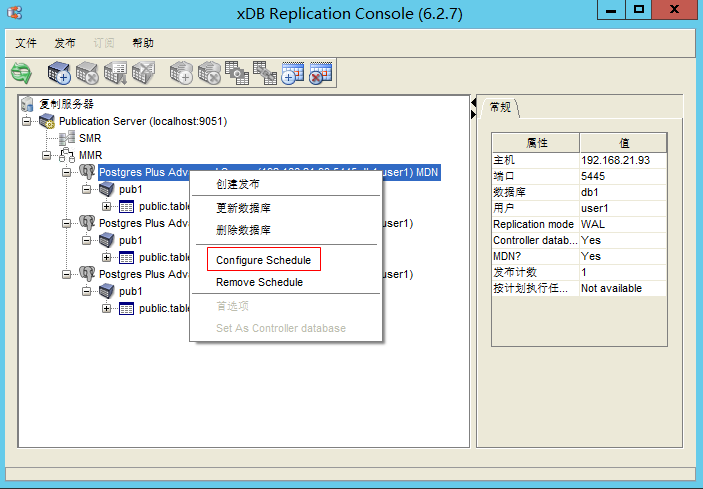The width and height of the screenshot is (703, 489).
Task: Select the Publication Server (localhost:9051) label
Action: click(x=143, y=121)
